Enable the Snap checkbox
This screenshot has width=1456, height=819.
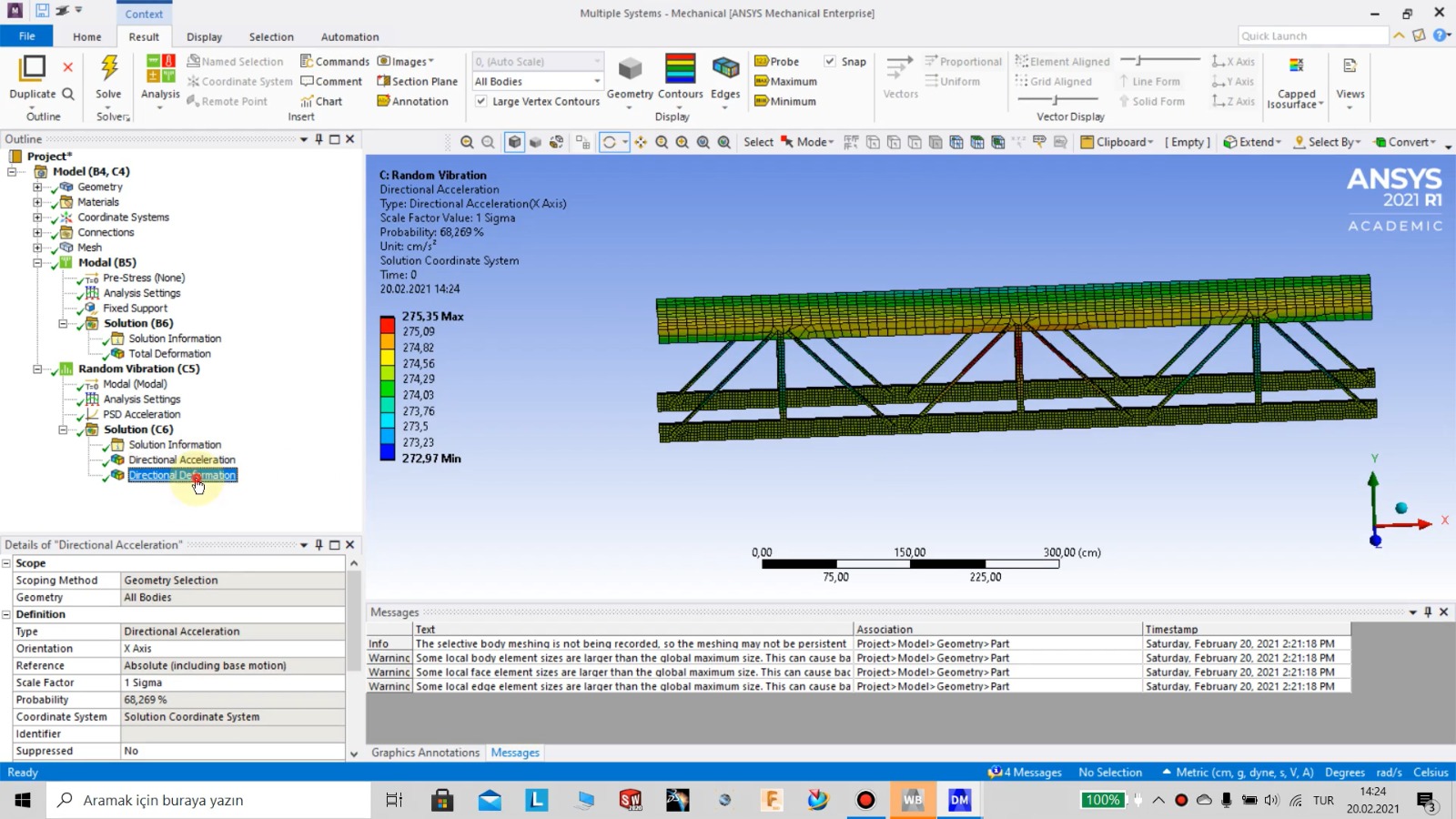click(x=830, y=61)
